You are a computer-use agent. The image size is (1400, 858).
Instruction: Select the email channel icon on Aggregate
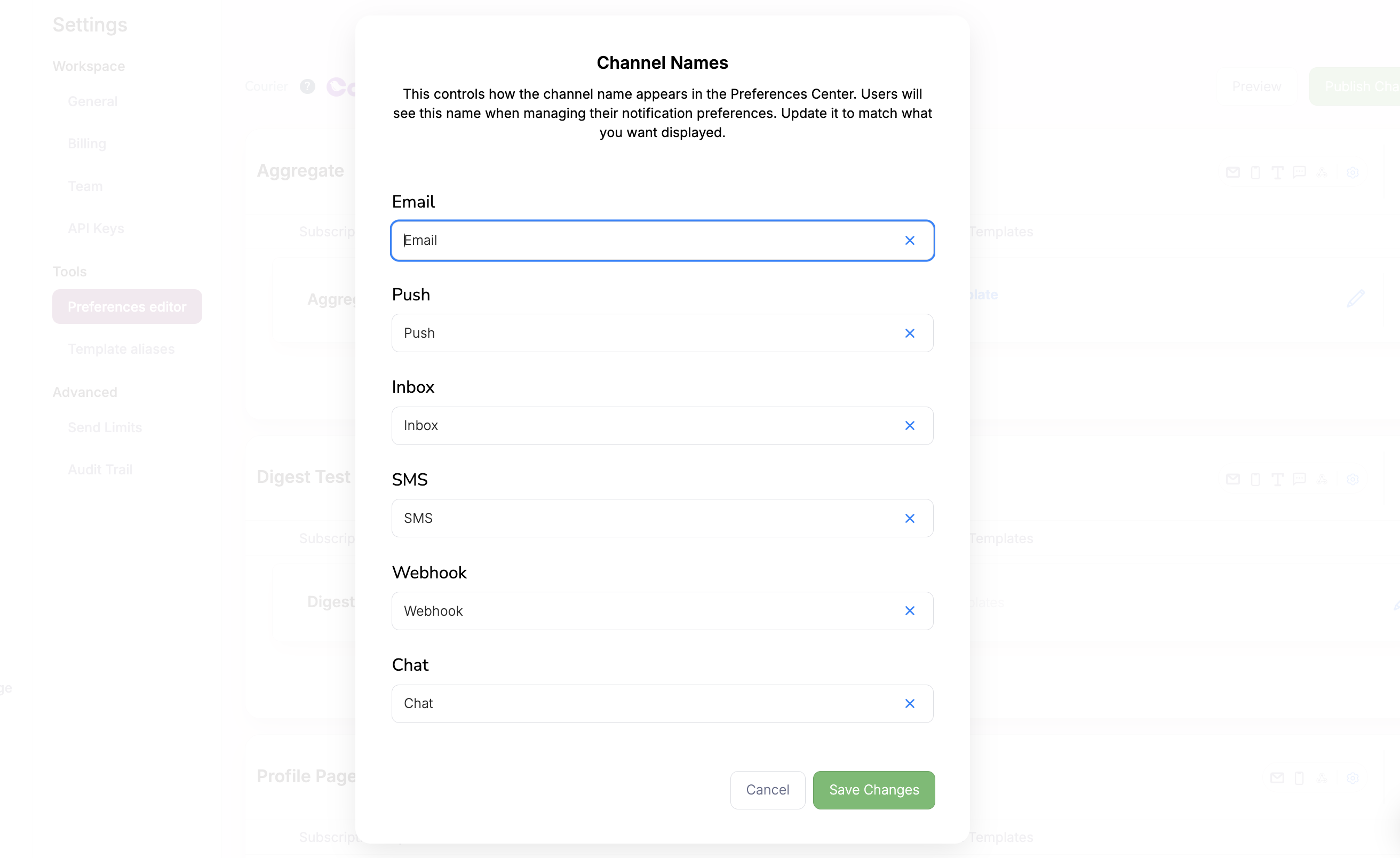(1233, 172)
